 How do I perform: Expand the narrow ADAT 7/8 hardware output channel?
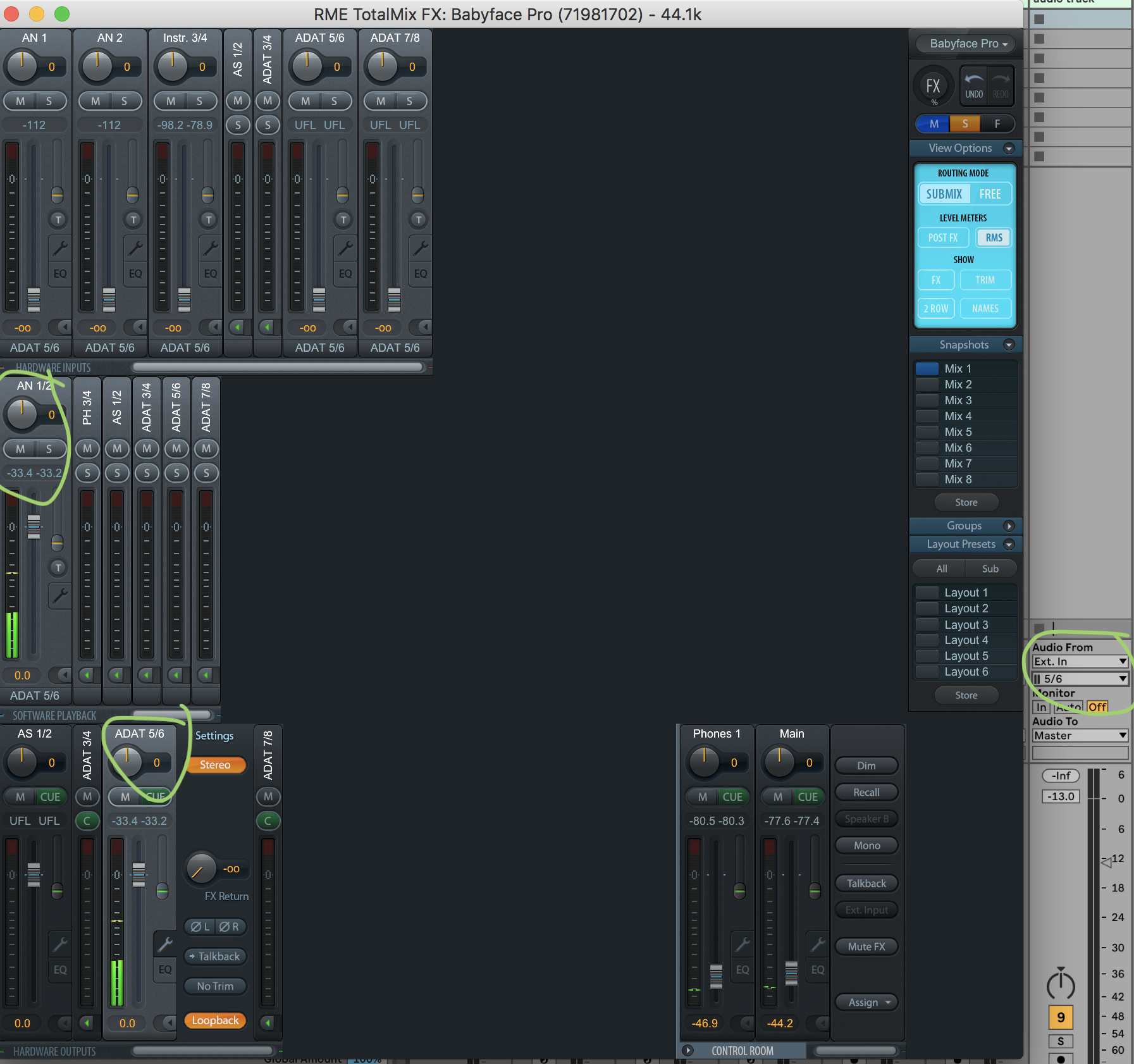[x=268, y=1023]
